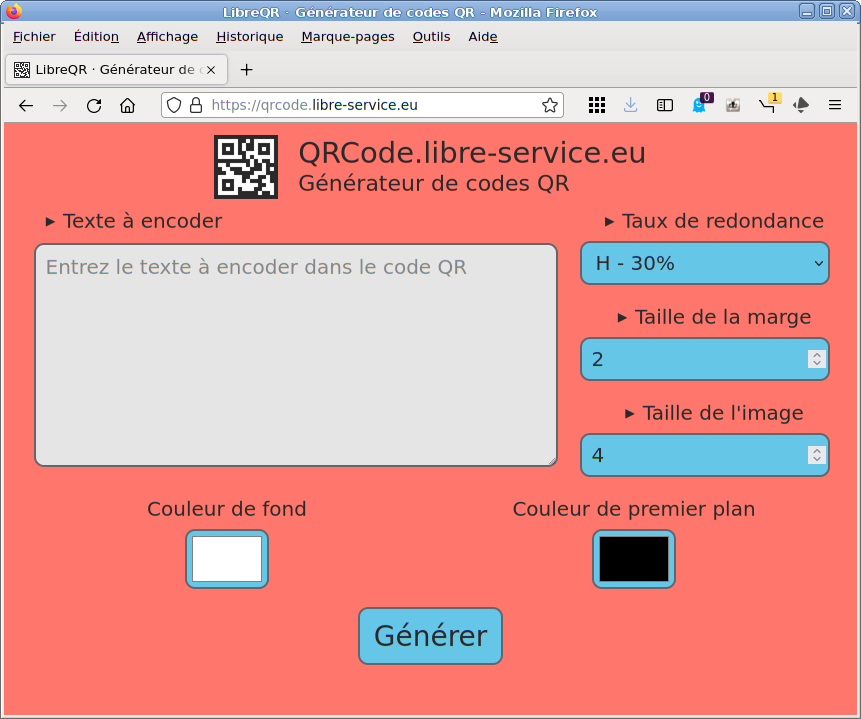Viewport: 861px width, 719px height.
Task: Click the blue ghost extension icon
Action: [x=699, y=105]
